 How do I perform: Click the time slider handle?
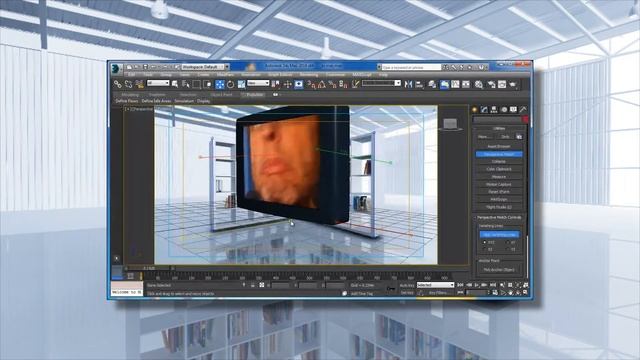click(149, 268)
